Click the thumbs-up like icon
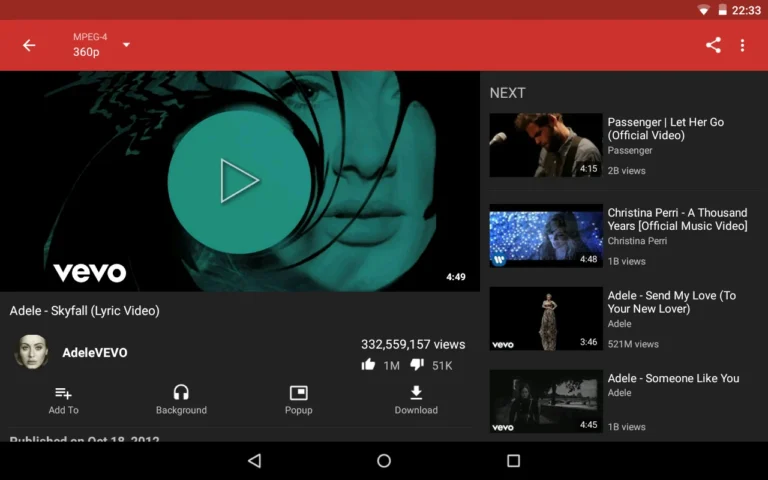The width and height of the screenshot is (768, 480). [x=368, y=364]
